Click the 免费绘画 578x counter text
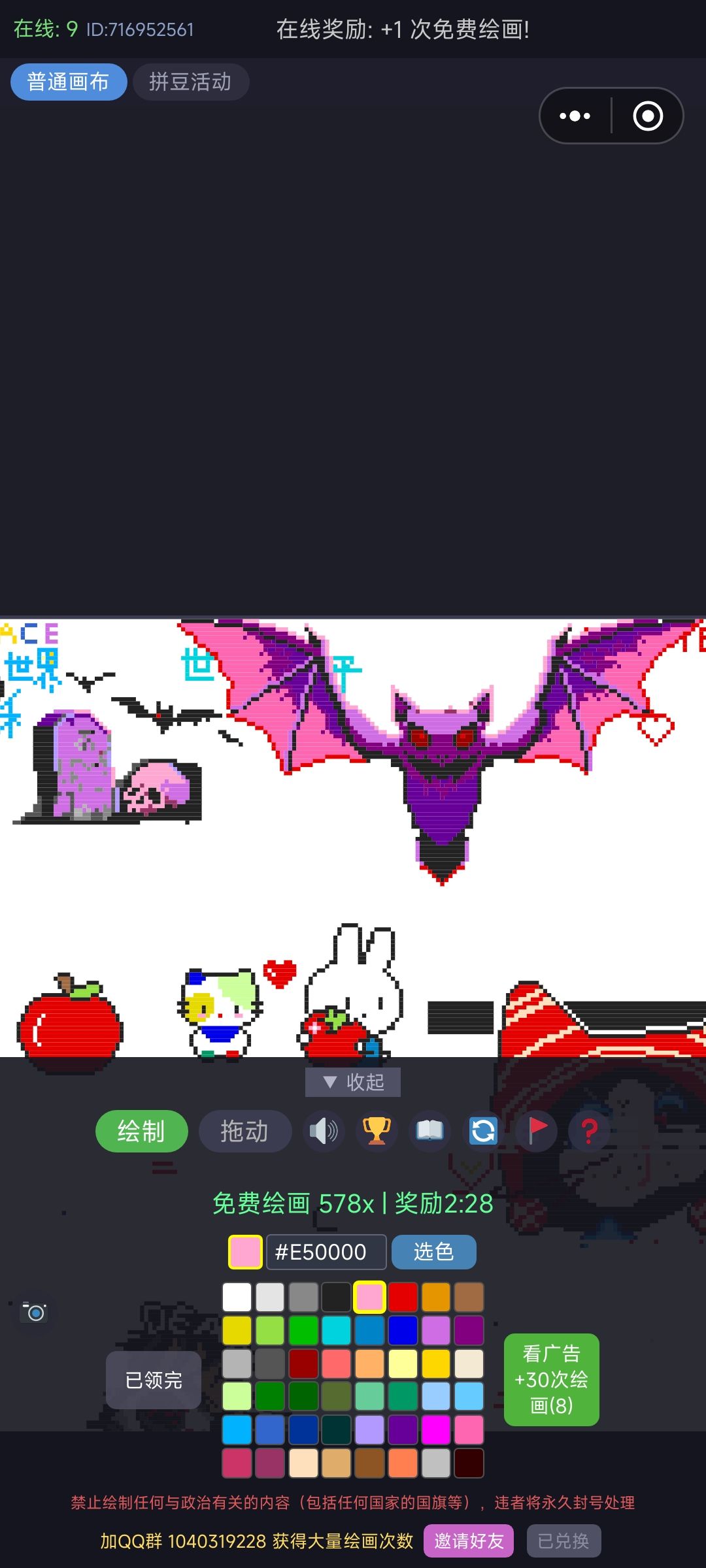Image resolution: width=706 pixels, height=1568 pixels. tap(294, 1203)
